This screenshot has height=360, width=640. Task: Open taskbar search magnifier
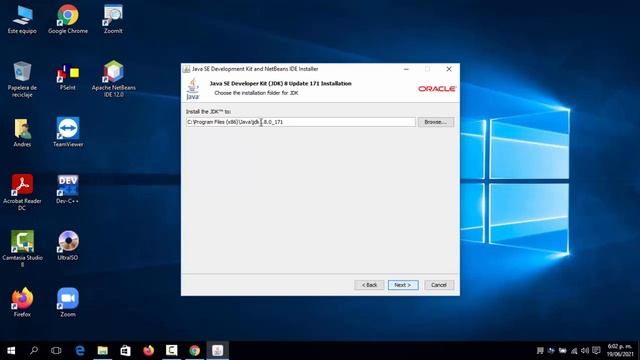point(34,351)
